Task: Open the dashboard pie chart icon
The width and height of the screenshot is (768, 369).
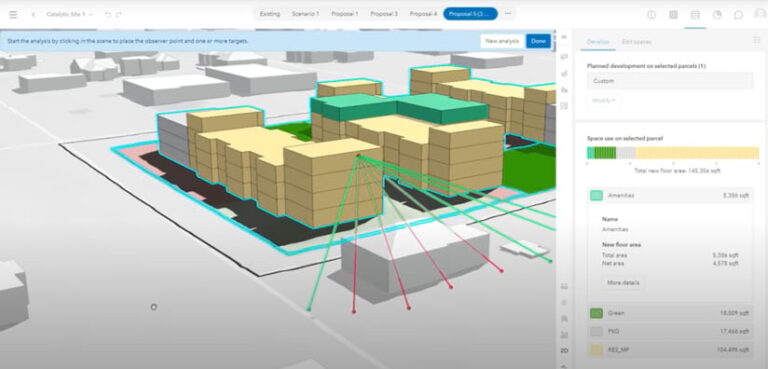Action: click(x=717, y=15)
